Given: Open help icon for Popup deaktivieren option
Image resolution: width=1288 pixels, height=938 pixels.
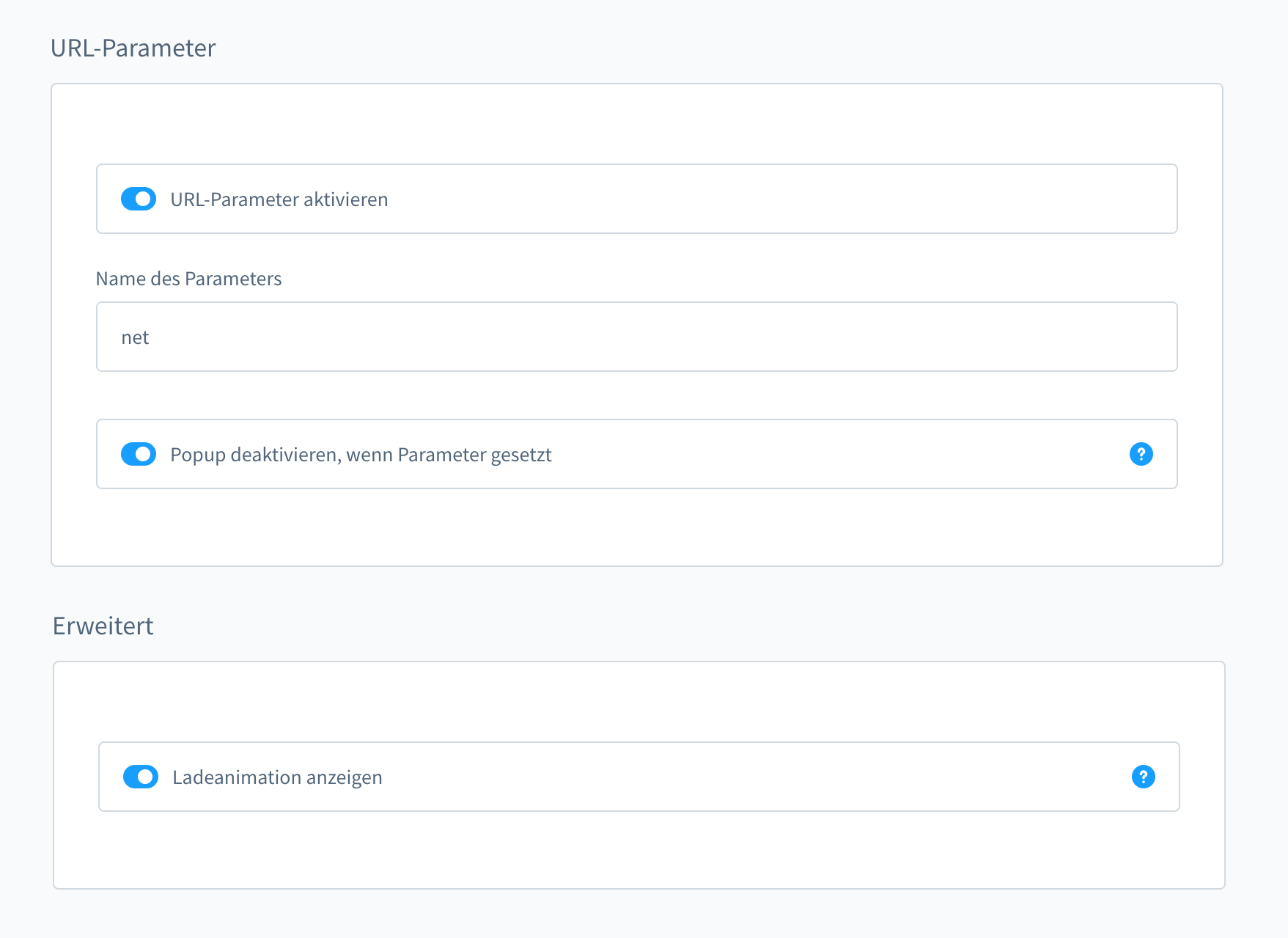Looking at the screenshot, I should pos(1141,454).
